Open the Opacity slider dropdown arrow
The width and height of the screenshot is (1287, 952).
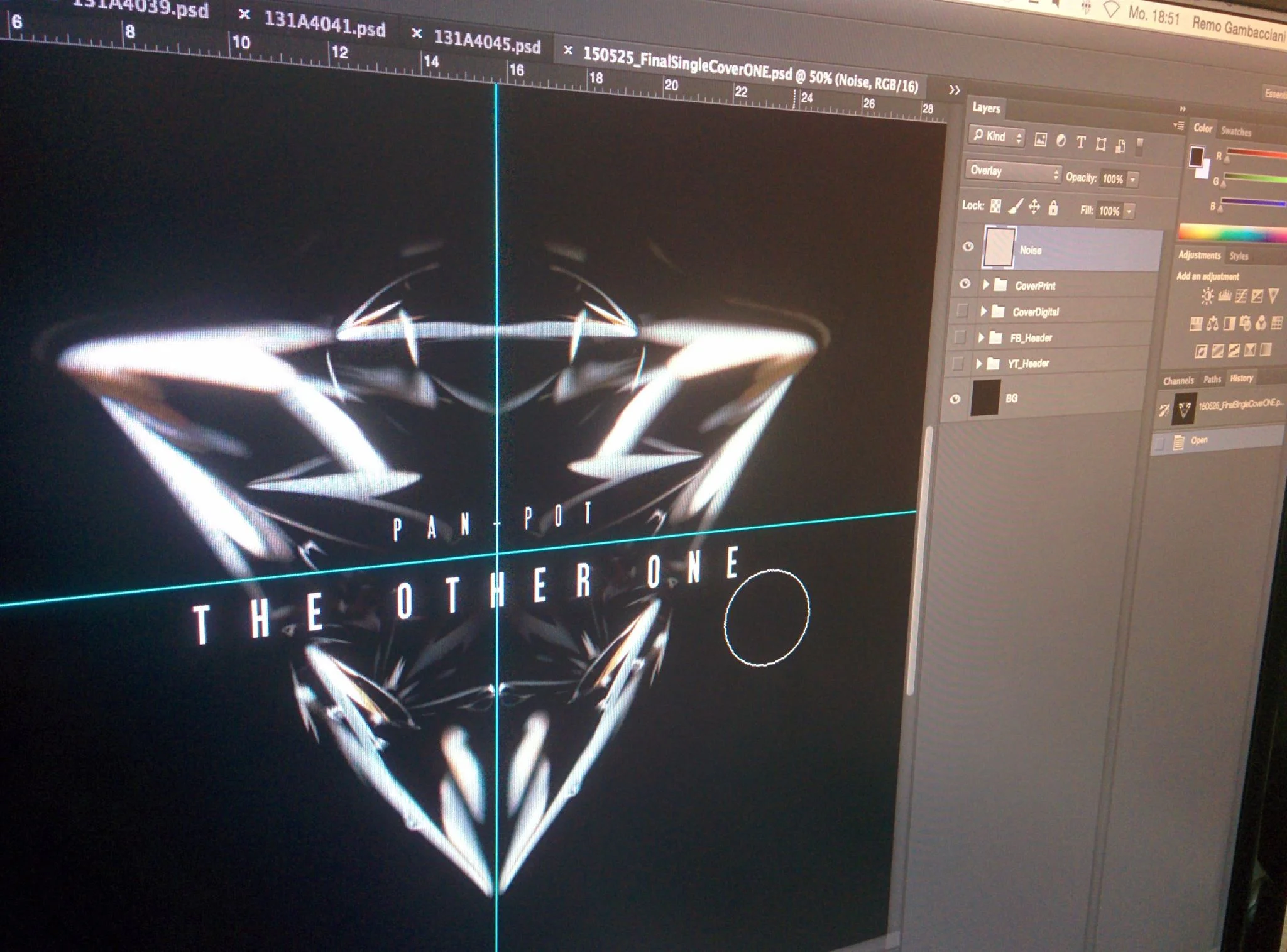click(x=1132, y=180)
